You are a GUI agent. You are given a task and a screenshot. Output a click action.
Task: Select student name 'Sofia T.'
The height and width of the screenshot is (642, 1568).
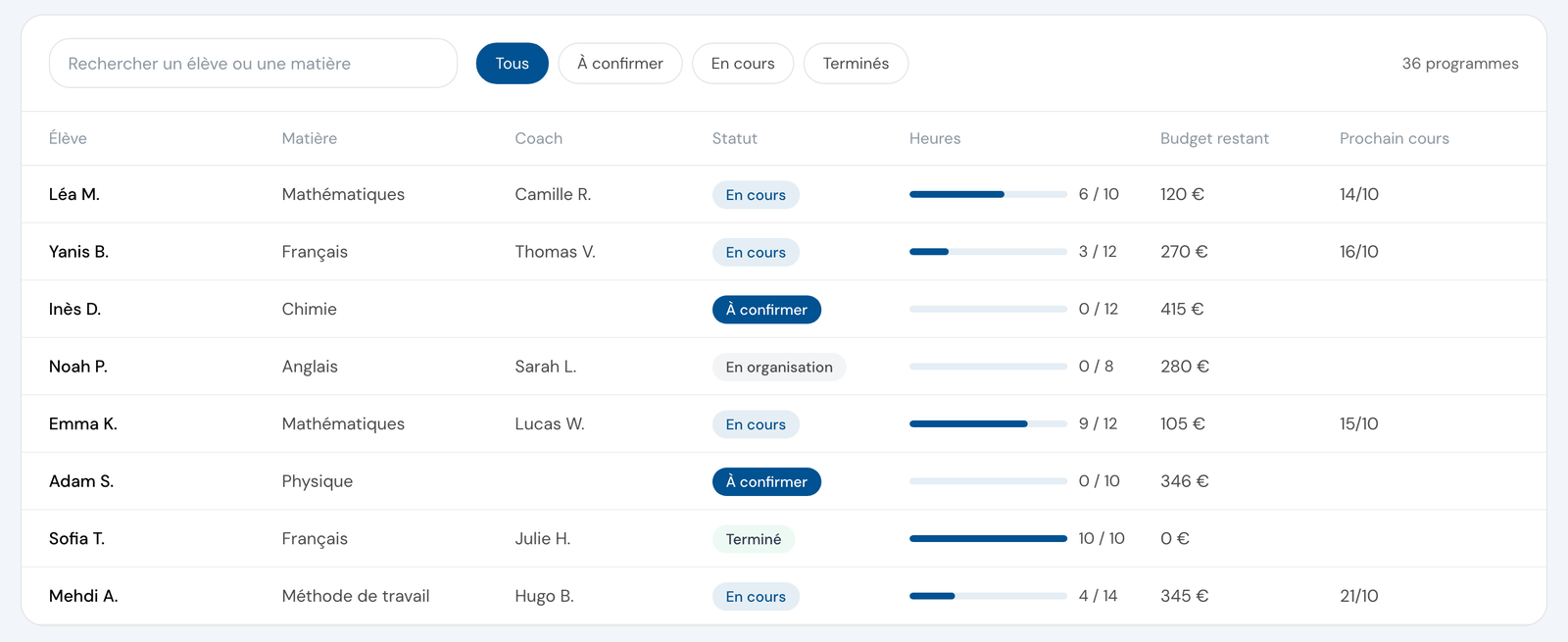[76, 538]
